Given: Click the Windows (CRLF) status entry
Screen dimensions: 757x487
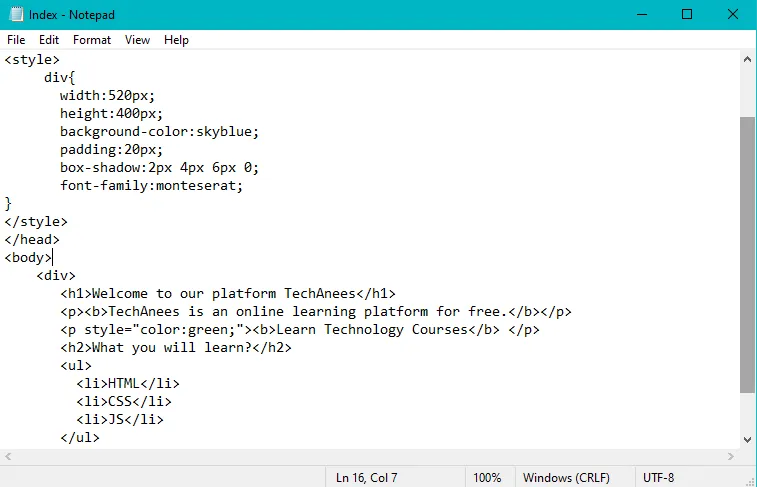Looking at the screenshot, I should [x=566, y=478].
